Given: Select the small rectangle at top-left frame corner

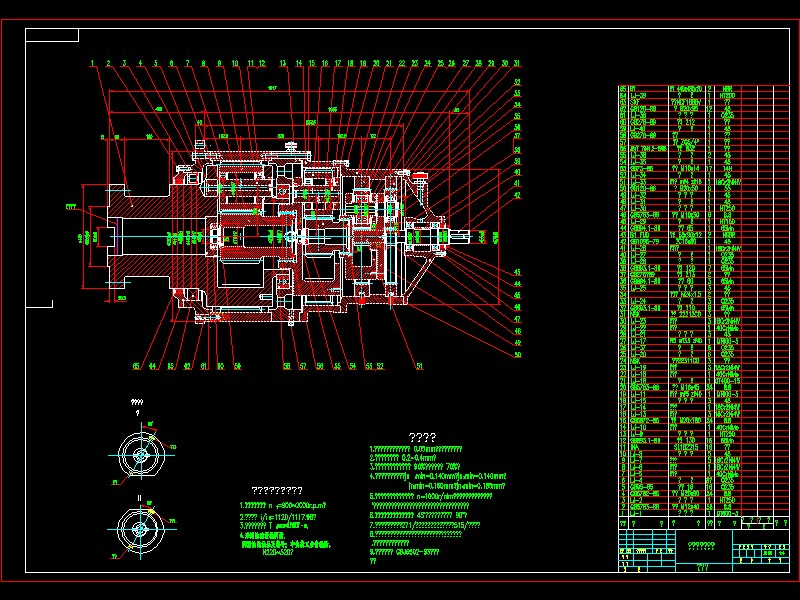Looking at the screenshot, I should pos(52,35).
